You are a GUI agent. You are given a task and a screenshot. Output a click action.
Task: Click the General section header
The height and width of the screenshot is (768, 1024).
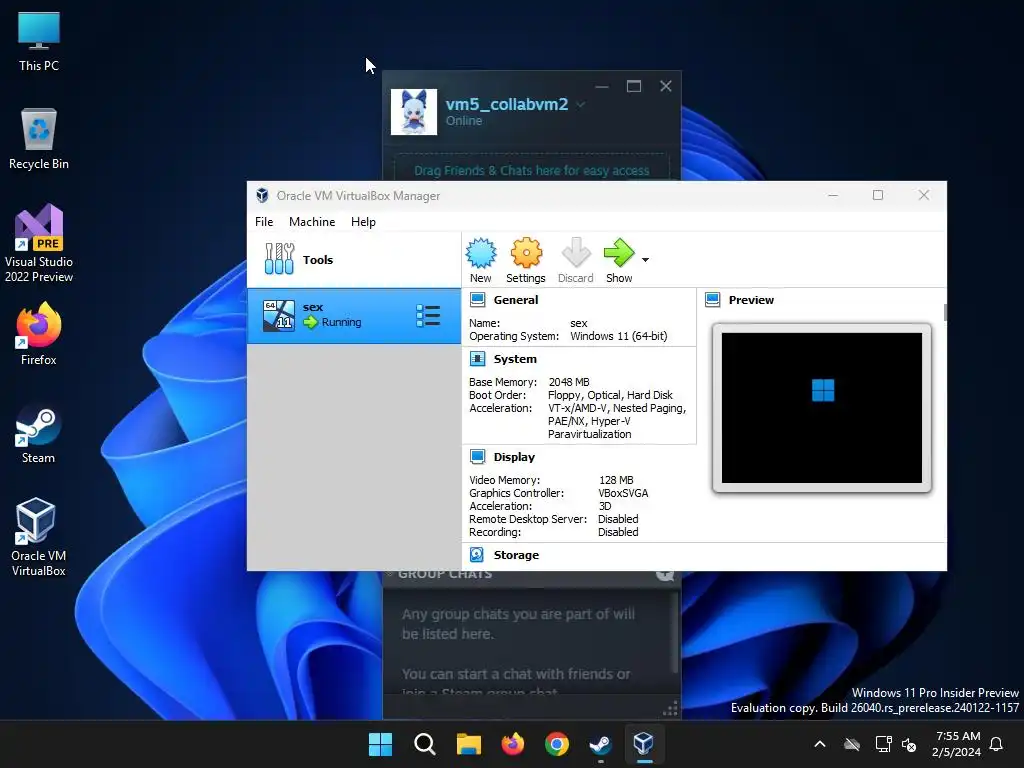tap(516, 300)
